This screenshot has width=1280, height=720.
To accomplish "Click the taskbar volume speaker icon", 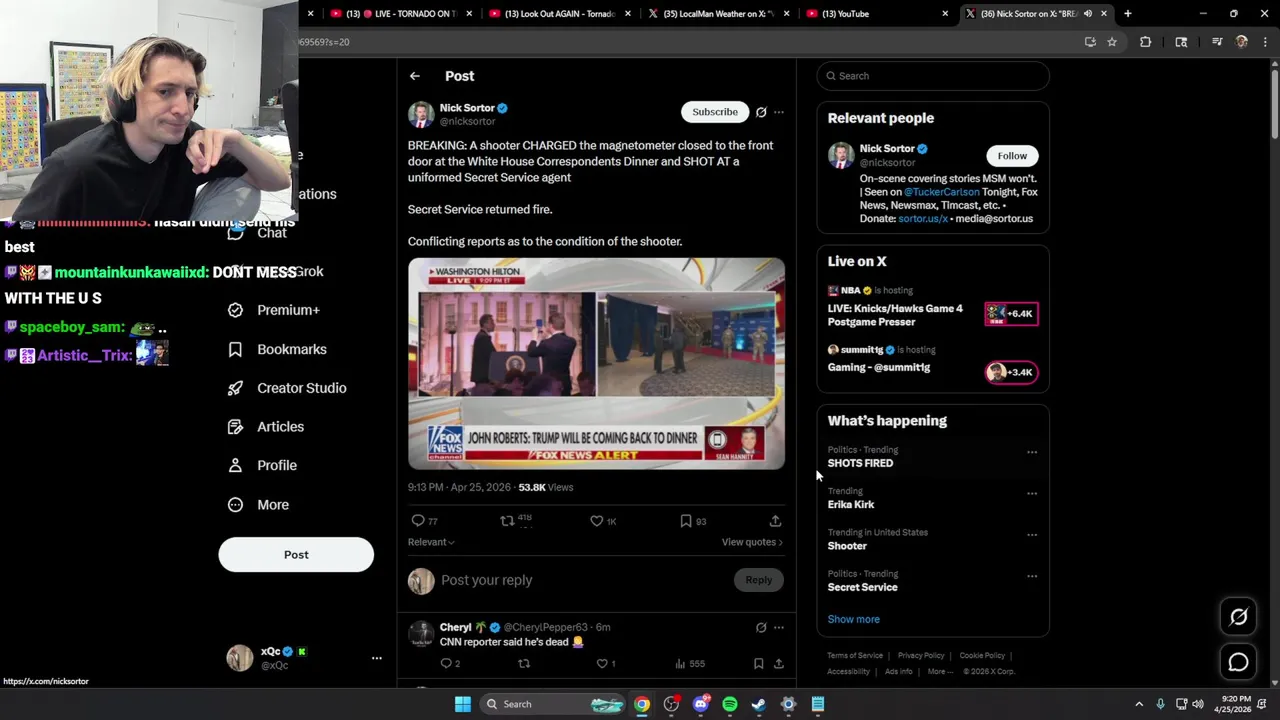I will (1198, 704).
